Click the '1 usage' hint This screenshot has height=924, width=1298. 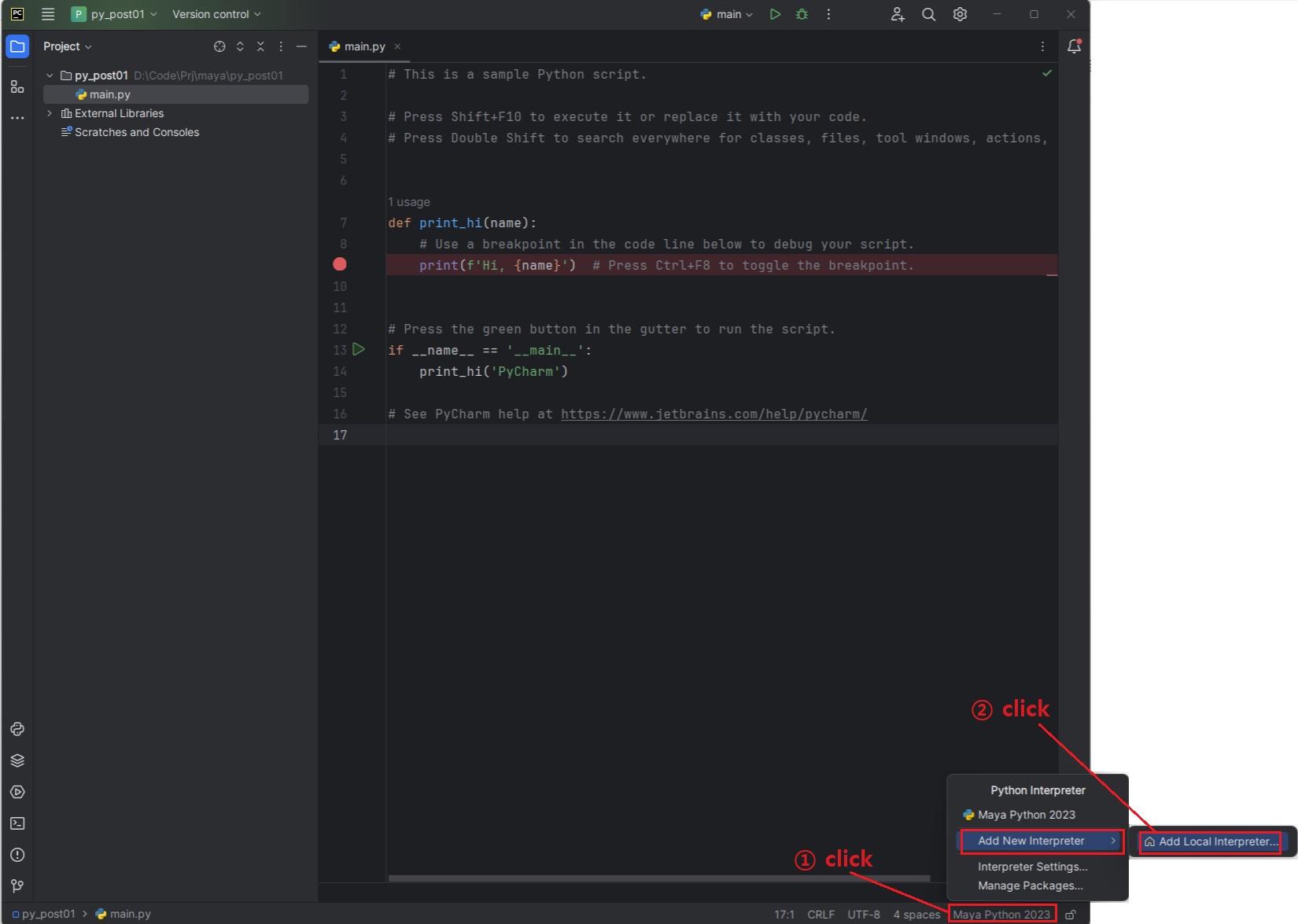(409, 202)
